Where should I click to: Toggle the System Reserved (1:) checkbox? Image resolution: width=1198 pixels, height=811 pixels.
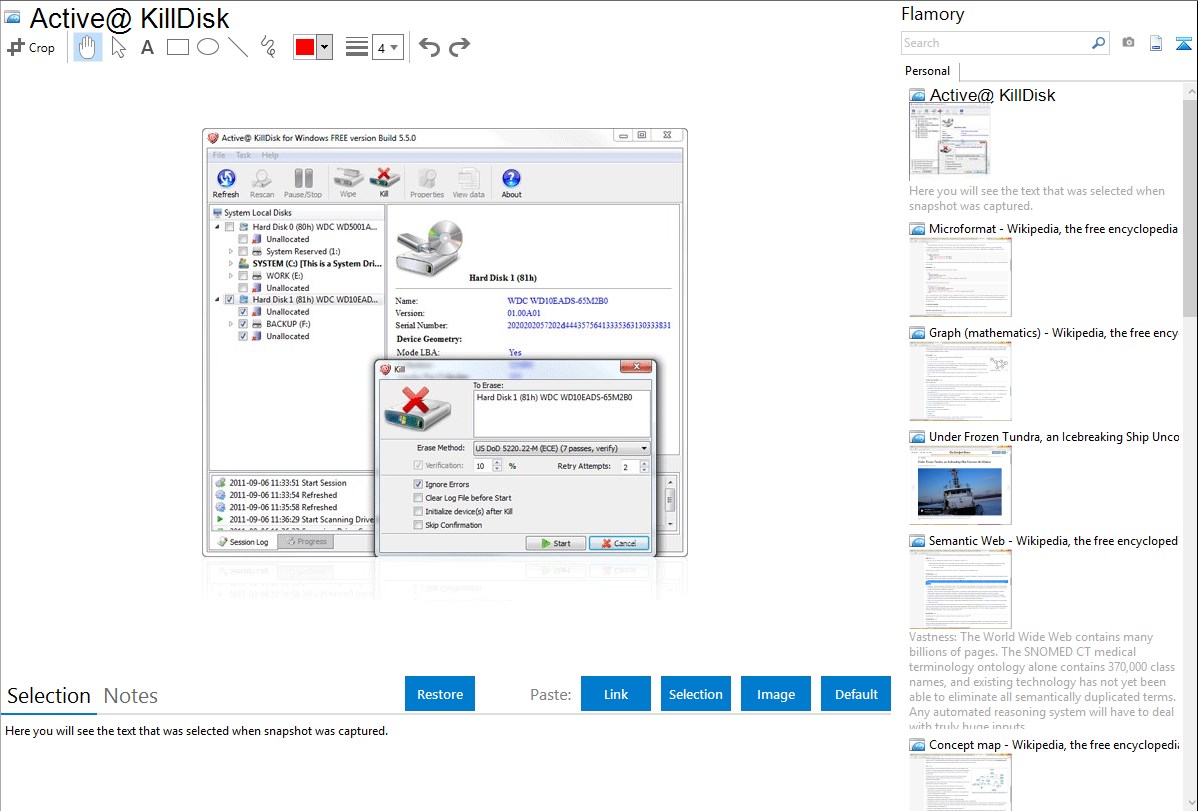(x=243, y=251)
